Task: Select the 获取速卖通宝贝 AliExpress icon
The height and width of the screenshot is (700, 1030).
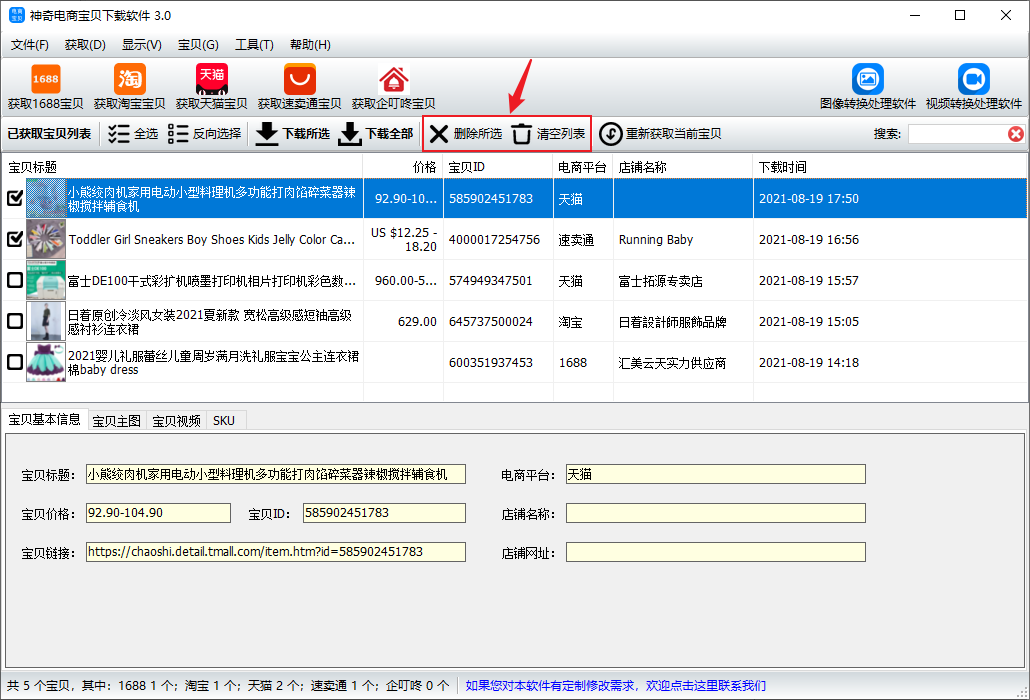Action: (x=300, y=79)
